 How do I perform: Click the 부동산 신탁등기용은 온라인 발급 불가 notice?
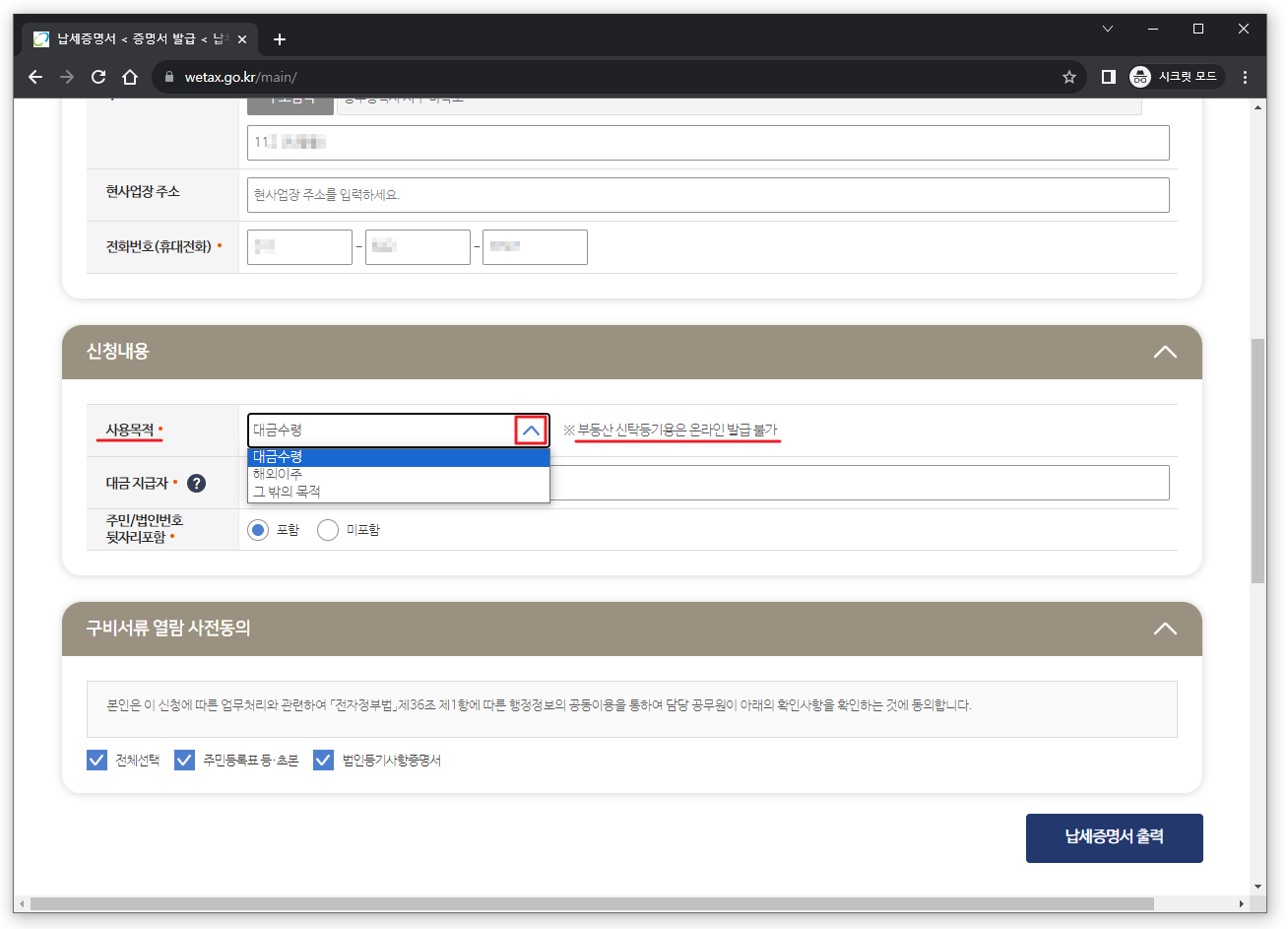click(x=676, y=430)
